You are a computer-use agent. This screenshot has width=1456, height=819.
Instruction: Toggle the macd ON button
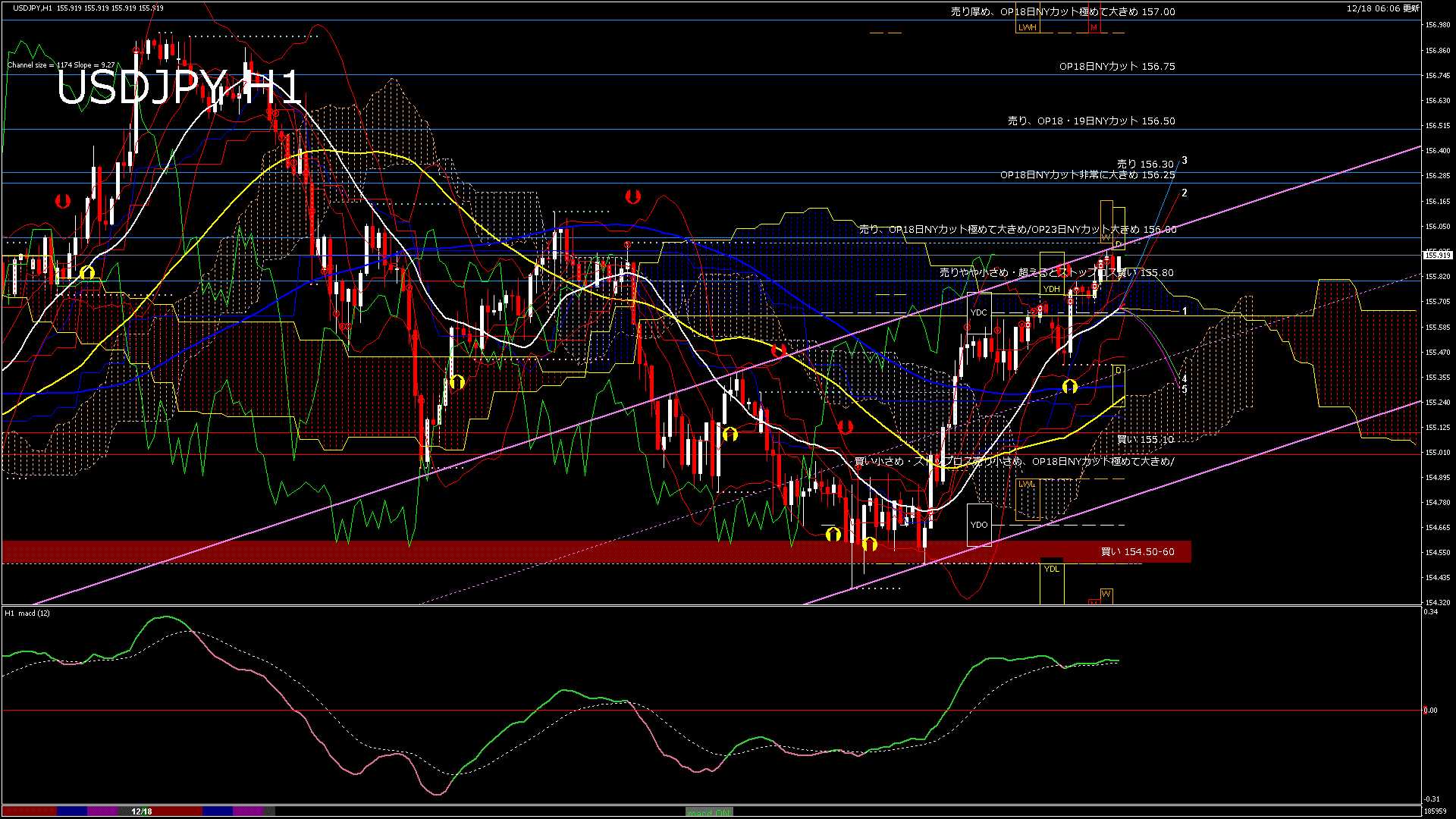coord(709,812)
